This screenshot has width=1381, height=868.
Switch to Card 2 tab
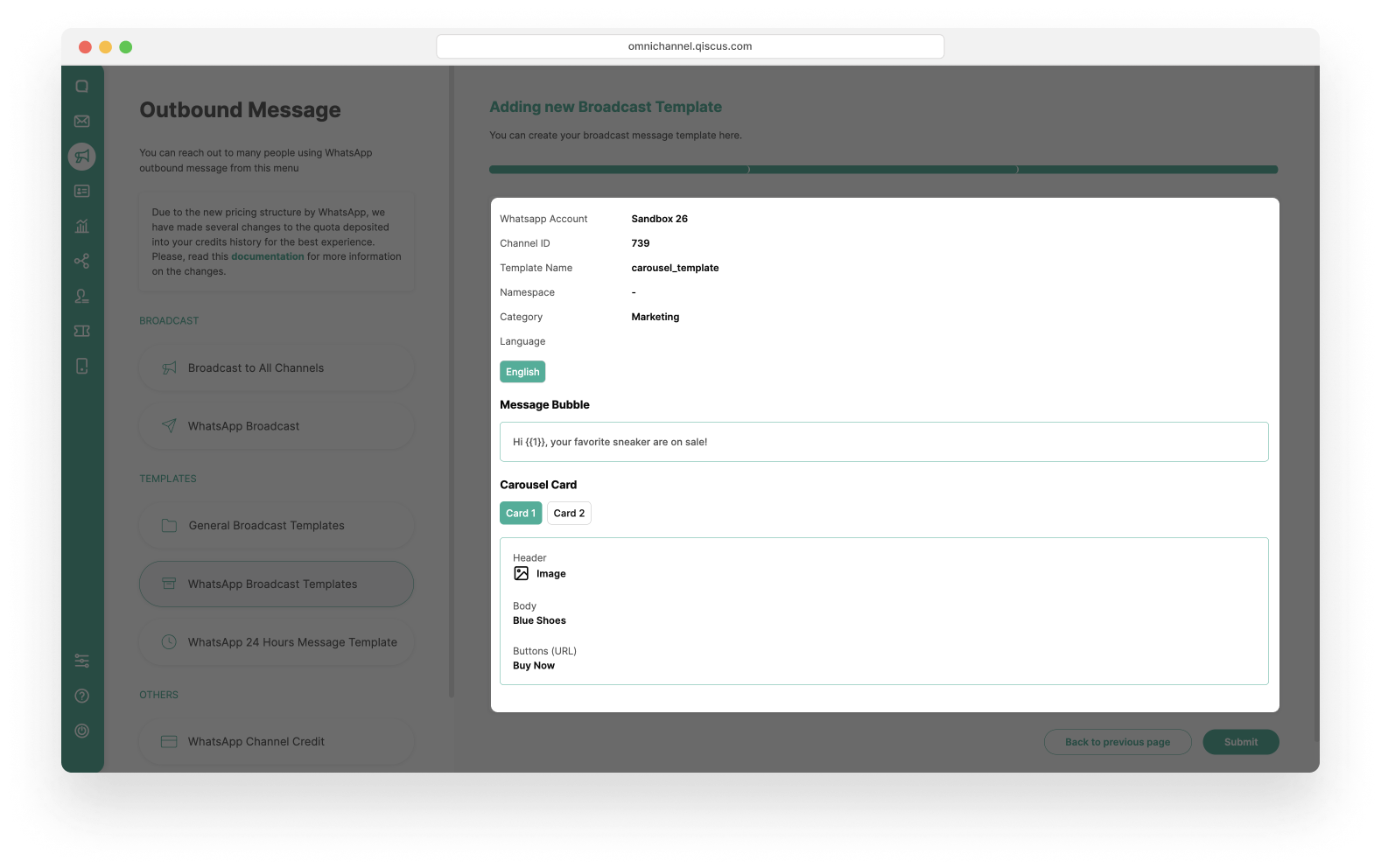(x=569, y=514)
